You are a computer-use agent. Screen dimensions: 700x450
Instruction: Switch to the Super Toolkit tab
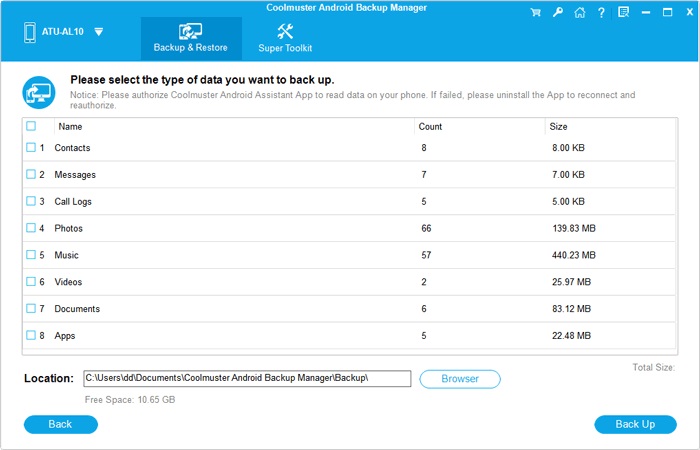[285, 38]
